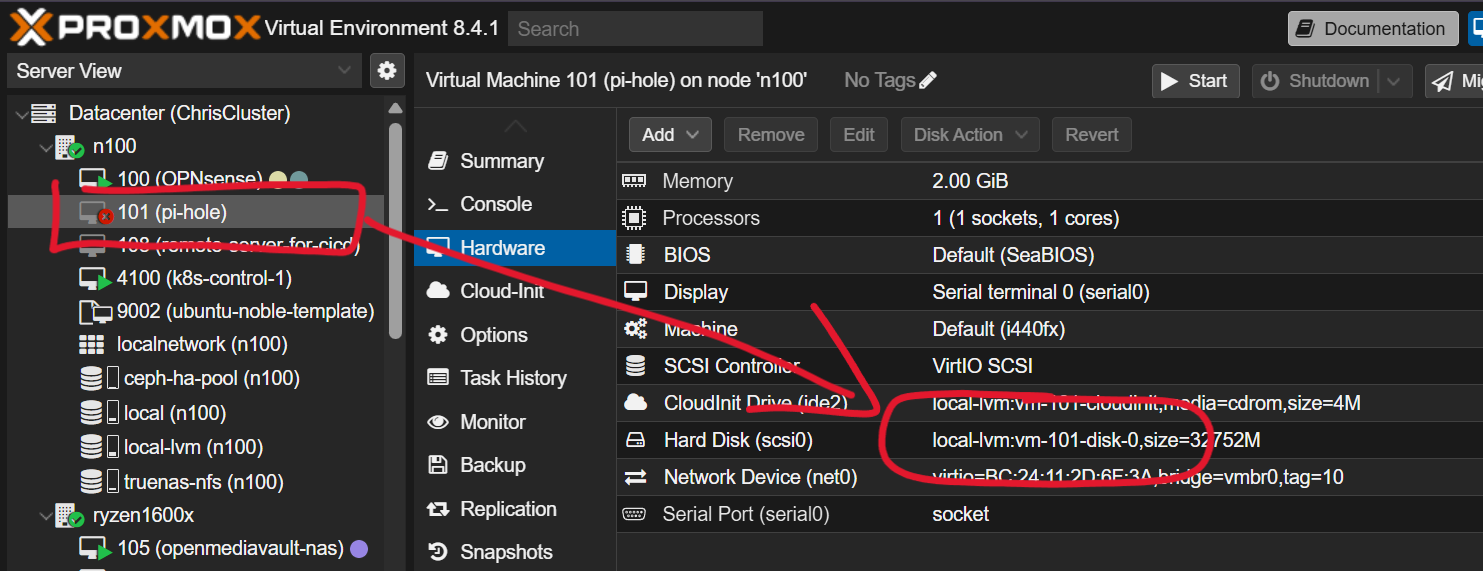
Task: Click the localnetwork (n100) grid icon
Action: point(92,345)
